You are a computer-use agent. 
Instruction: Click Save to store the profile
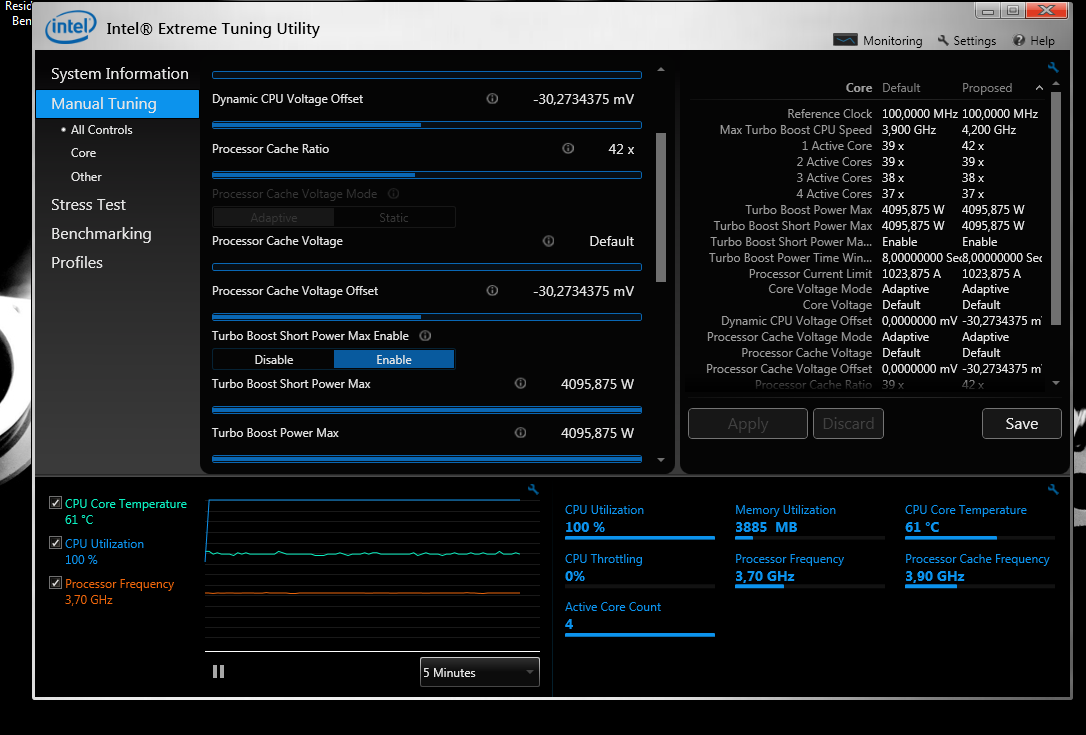[x=1022, y=423]
